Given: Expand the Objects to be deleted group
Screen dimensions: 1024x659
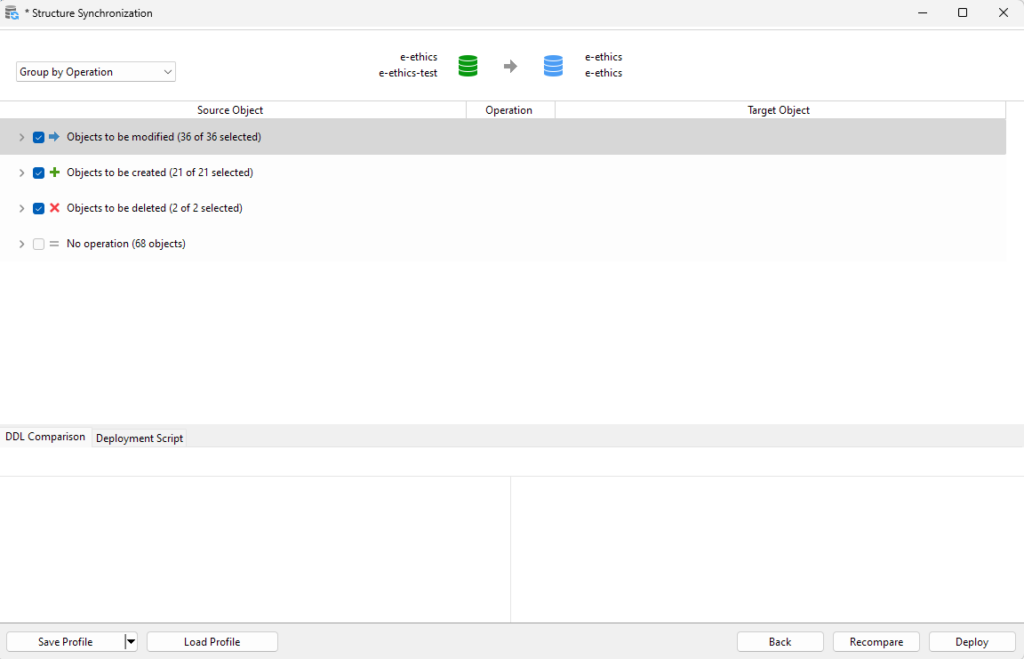Looking at the screenshot, I should tap(22, 208).
